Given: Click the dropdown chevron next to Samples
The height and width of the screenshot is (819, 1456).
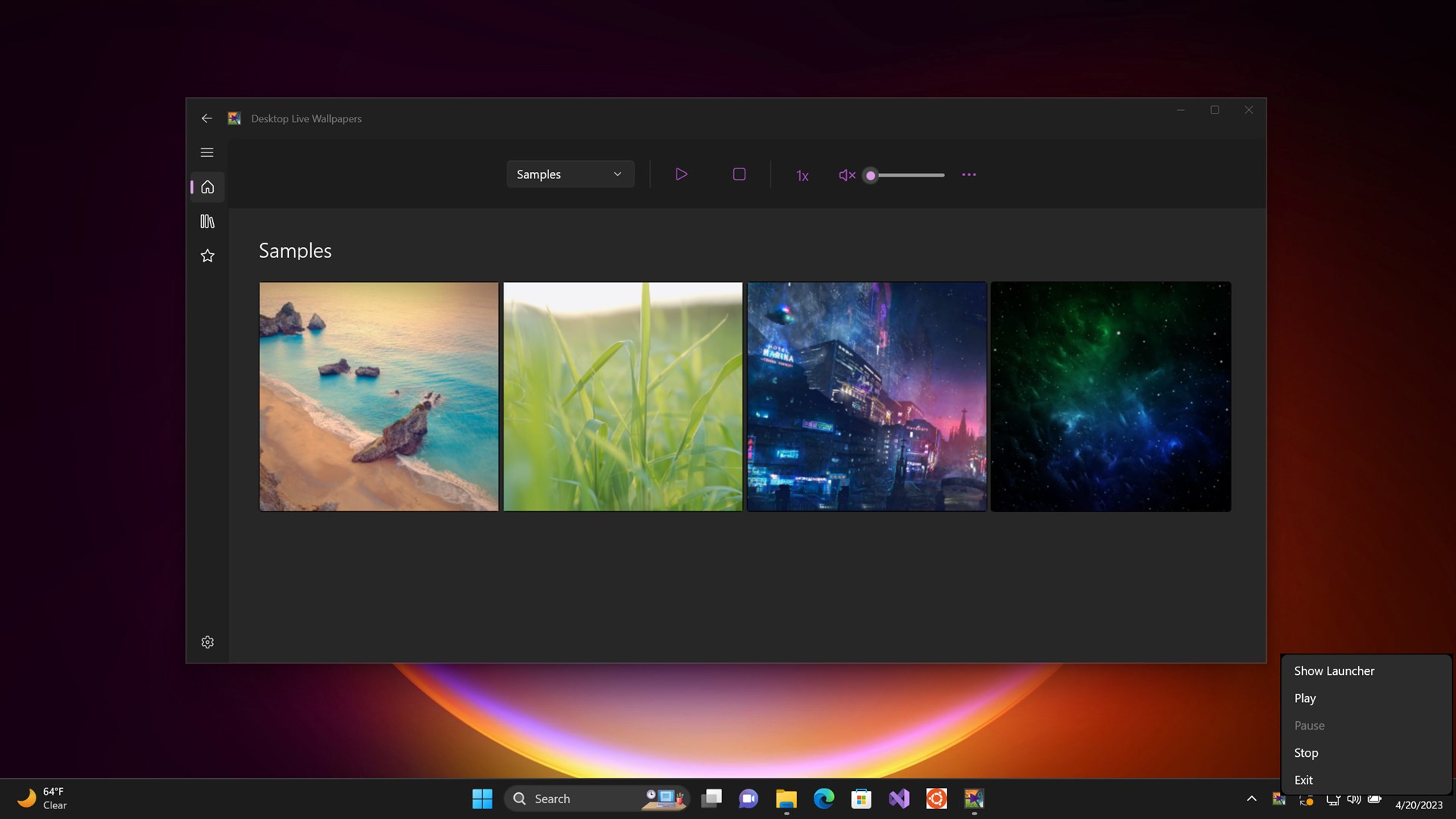Looking at the screenshot, I should coord(617,174).
